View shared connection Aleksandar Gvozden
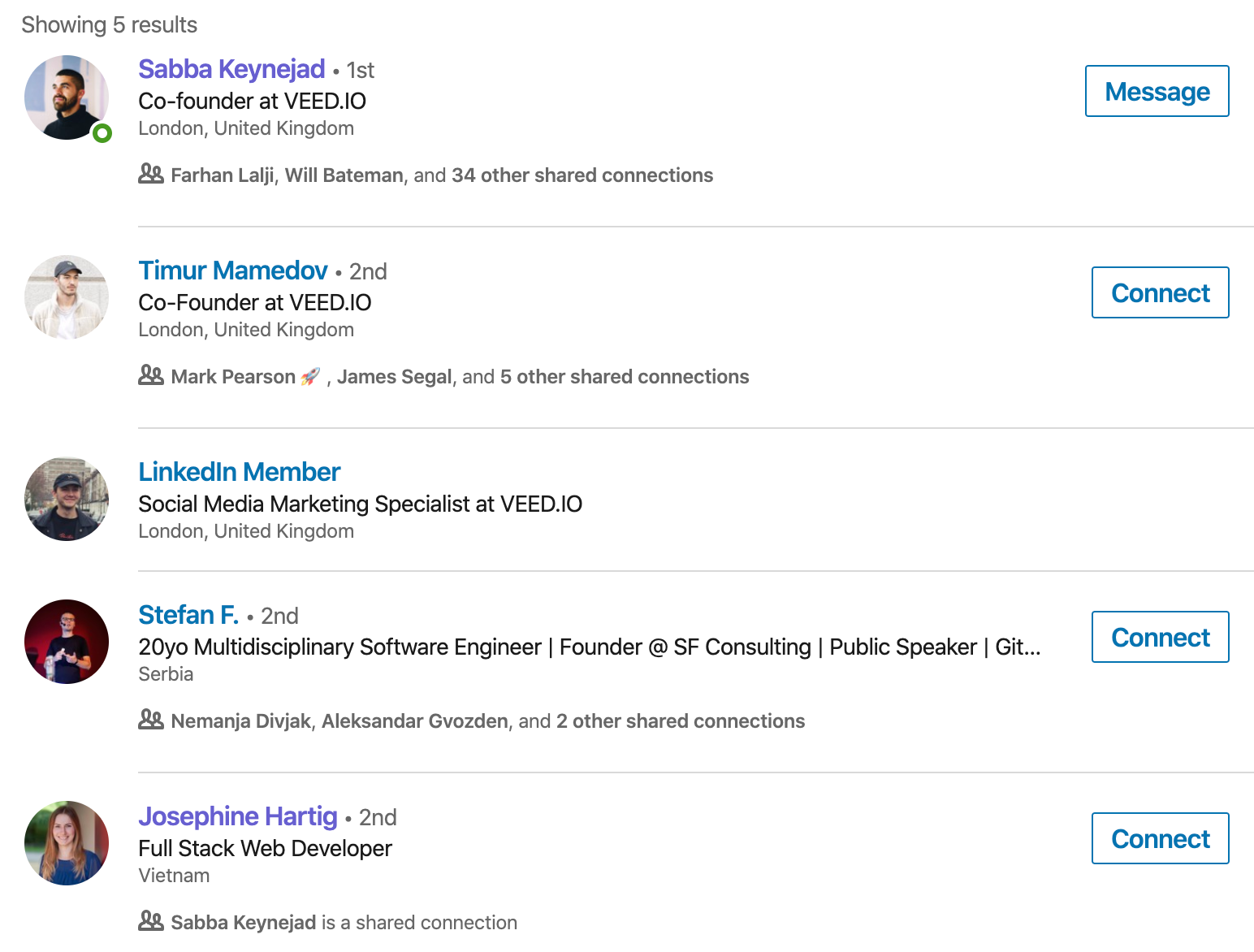The width and height of the screenshot is (1254, 952). (413, 720)
